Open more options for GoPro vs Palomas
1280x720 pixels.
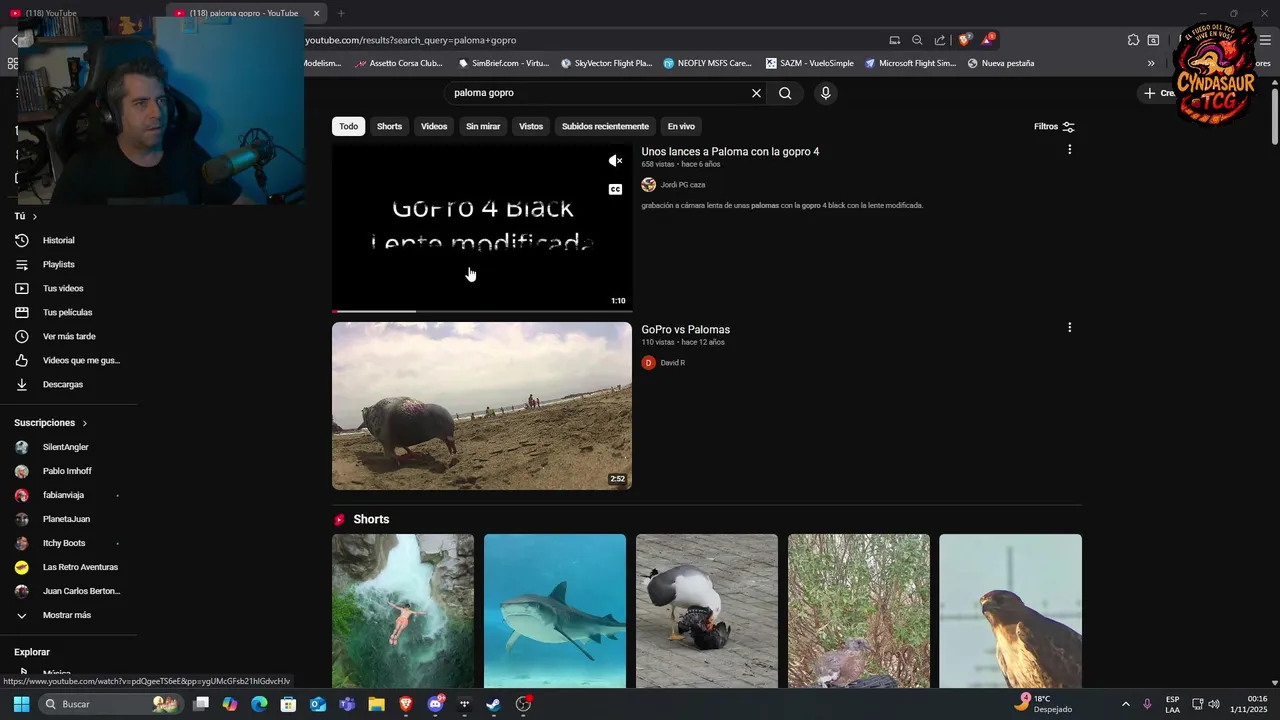1069,327
